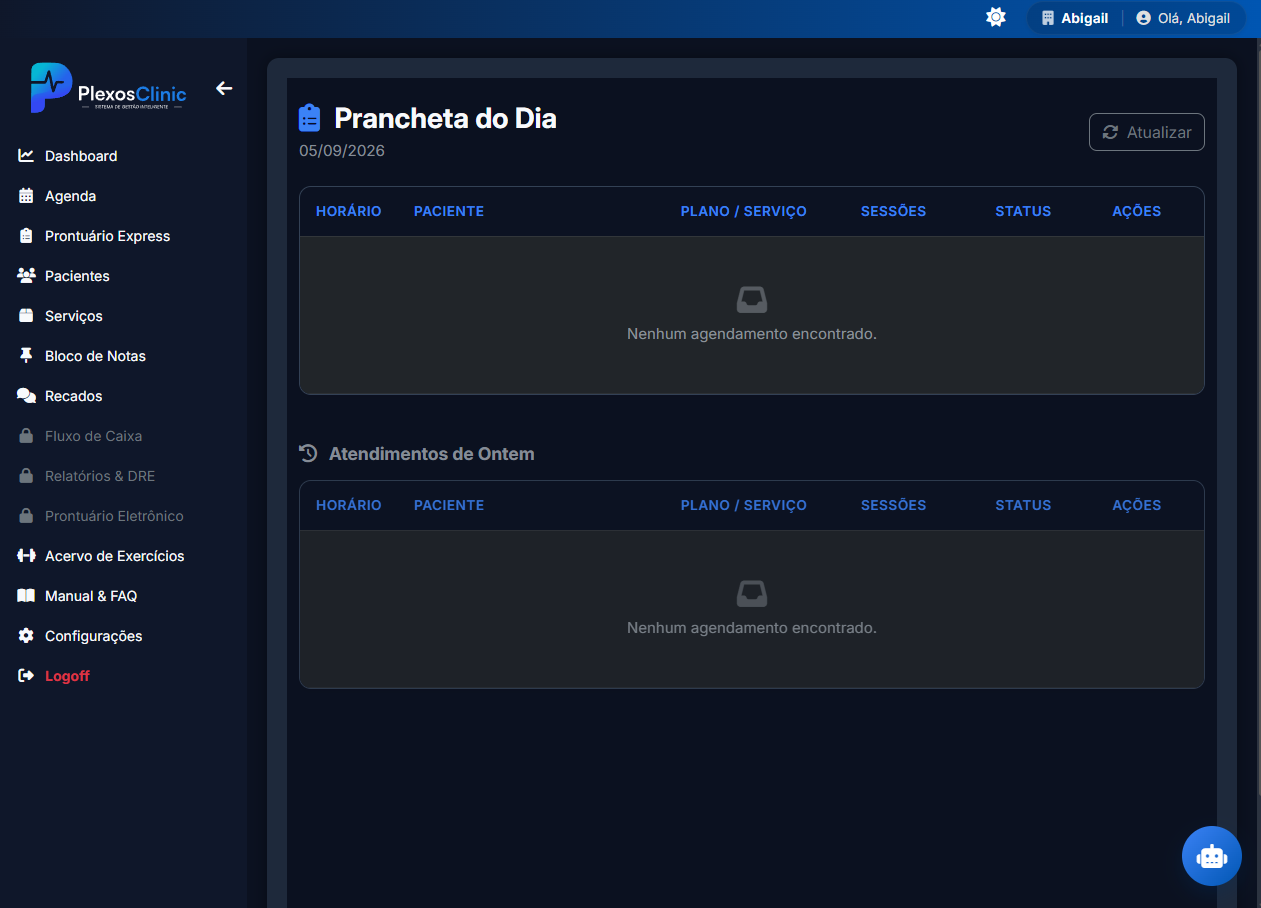Open the Serviços section
The width and height of the screenshot is (1261, 908).
click(74, 316)
